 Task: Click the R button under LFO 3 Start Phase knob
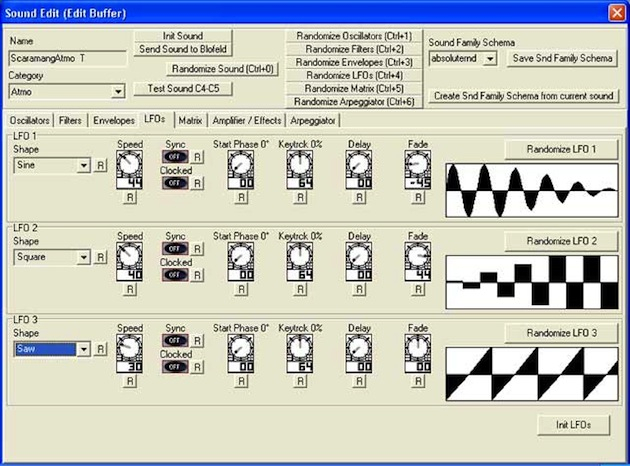[241, 380]
